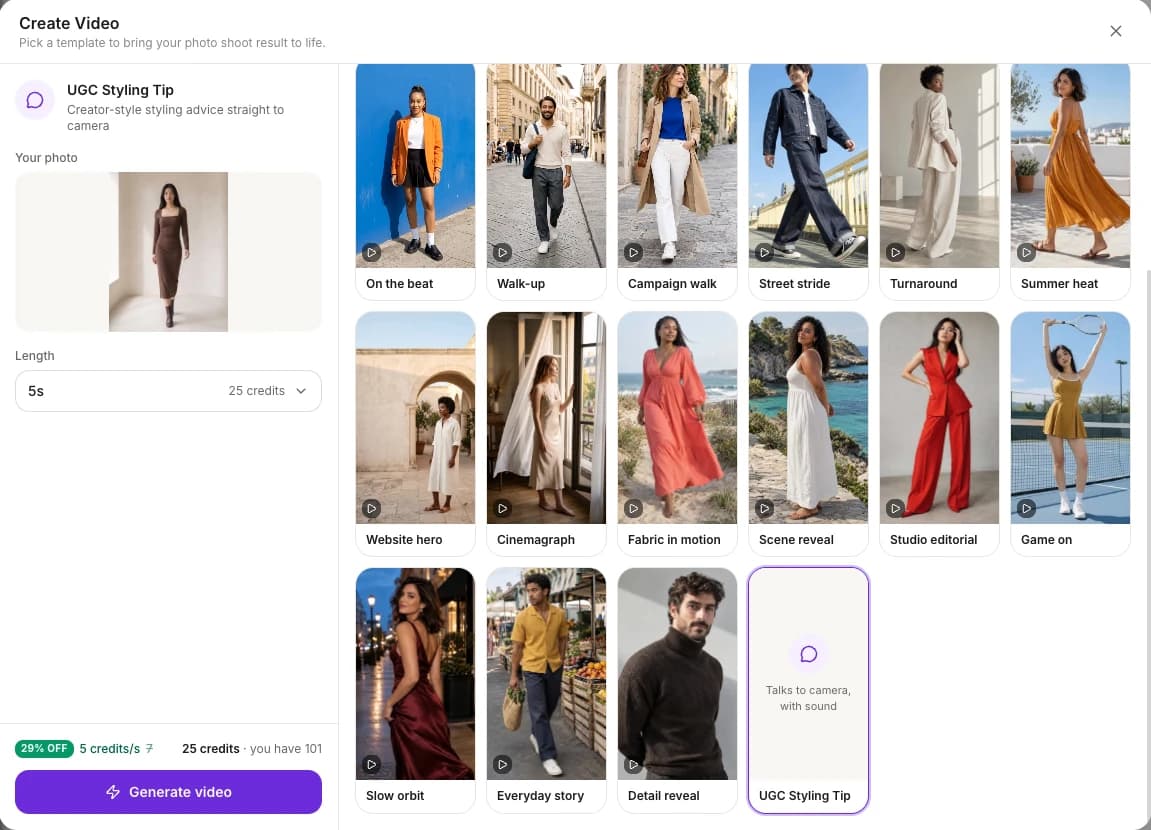Play the Summer heat preview
The height and width of the screenshot is (830, 1151).
[x=1026, y=252]
